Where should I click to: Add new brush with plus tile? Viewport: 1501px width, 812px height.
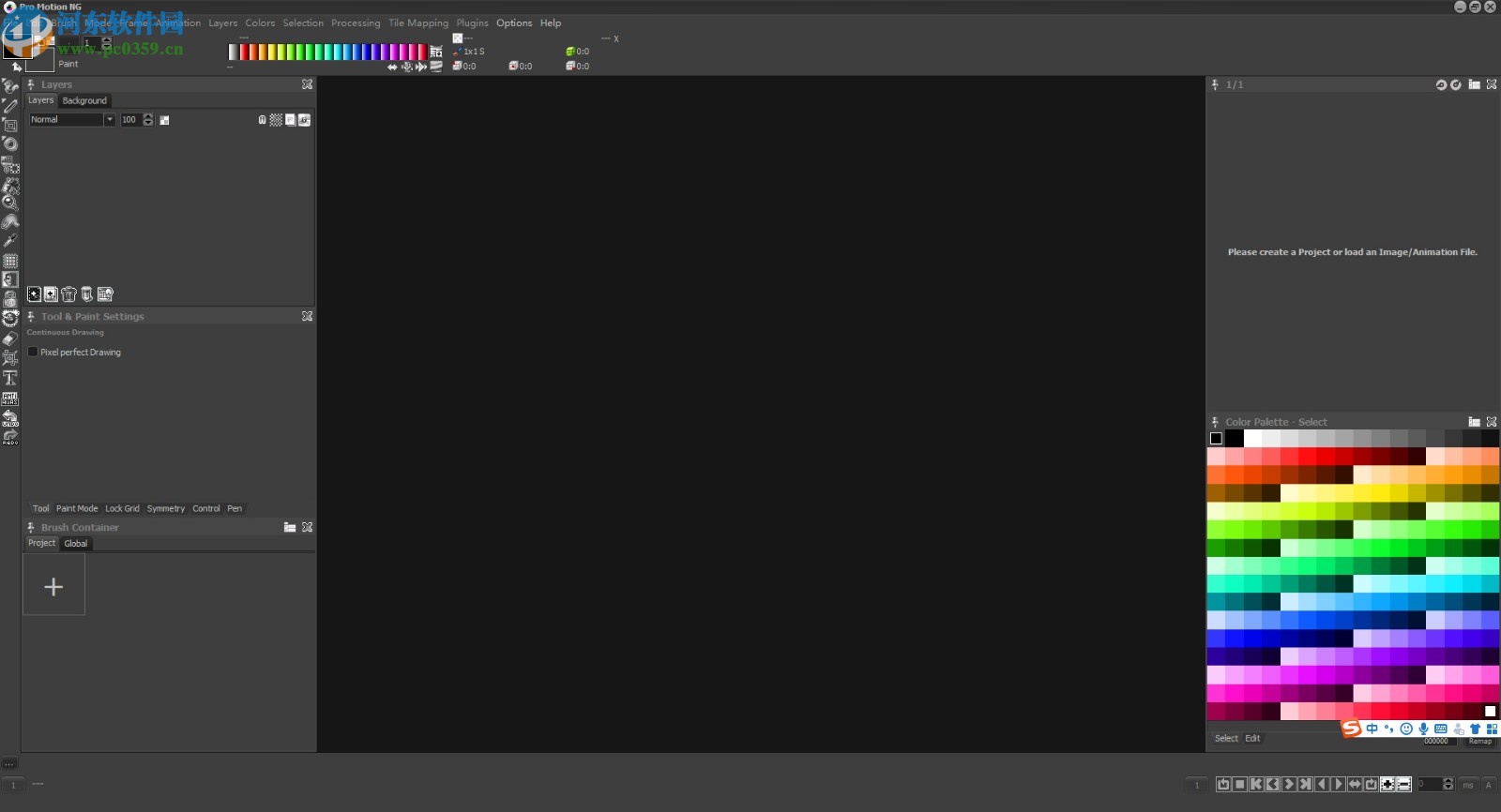coord(53,584)
